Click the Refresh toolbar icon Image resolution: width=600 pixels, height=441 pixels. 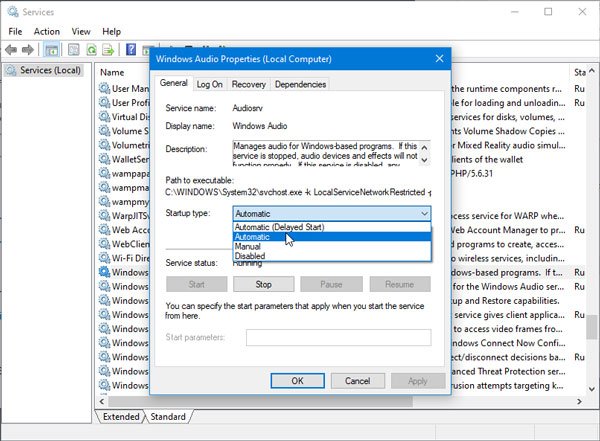91,49
